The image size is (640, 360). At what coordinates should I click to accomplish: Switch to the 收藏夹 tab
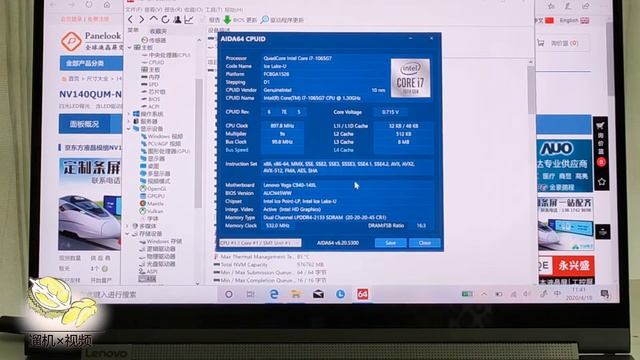[158, 31]
